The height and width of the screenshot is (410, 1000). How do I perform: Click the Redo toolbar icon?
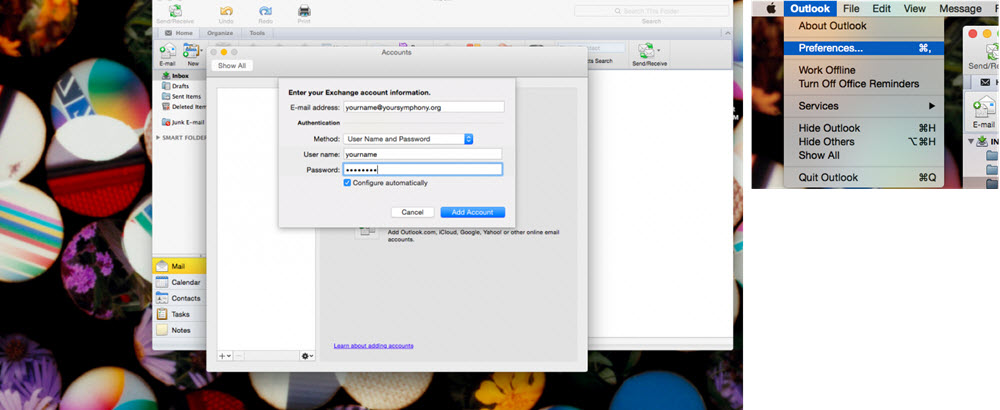pos(265,11)
